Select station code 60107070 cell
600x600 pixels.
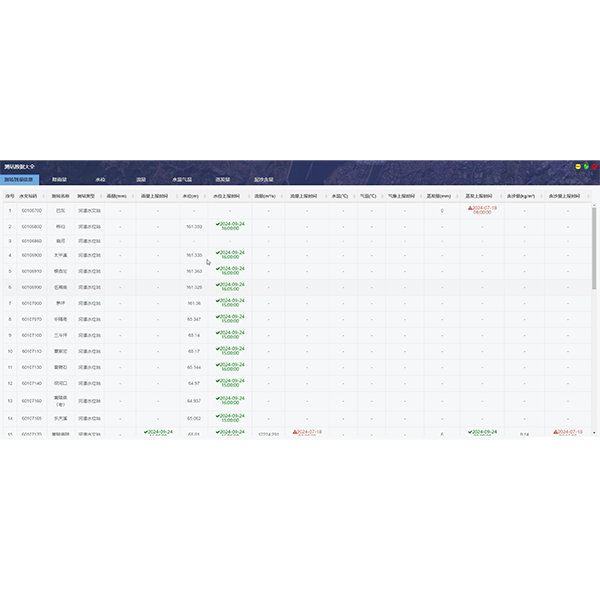(32, 320)
